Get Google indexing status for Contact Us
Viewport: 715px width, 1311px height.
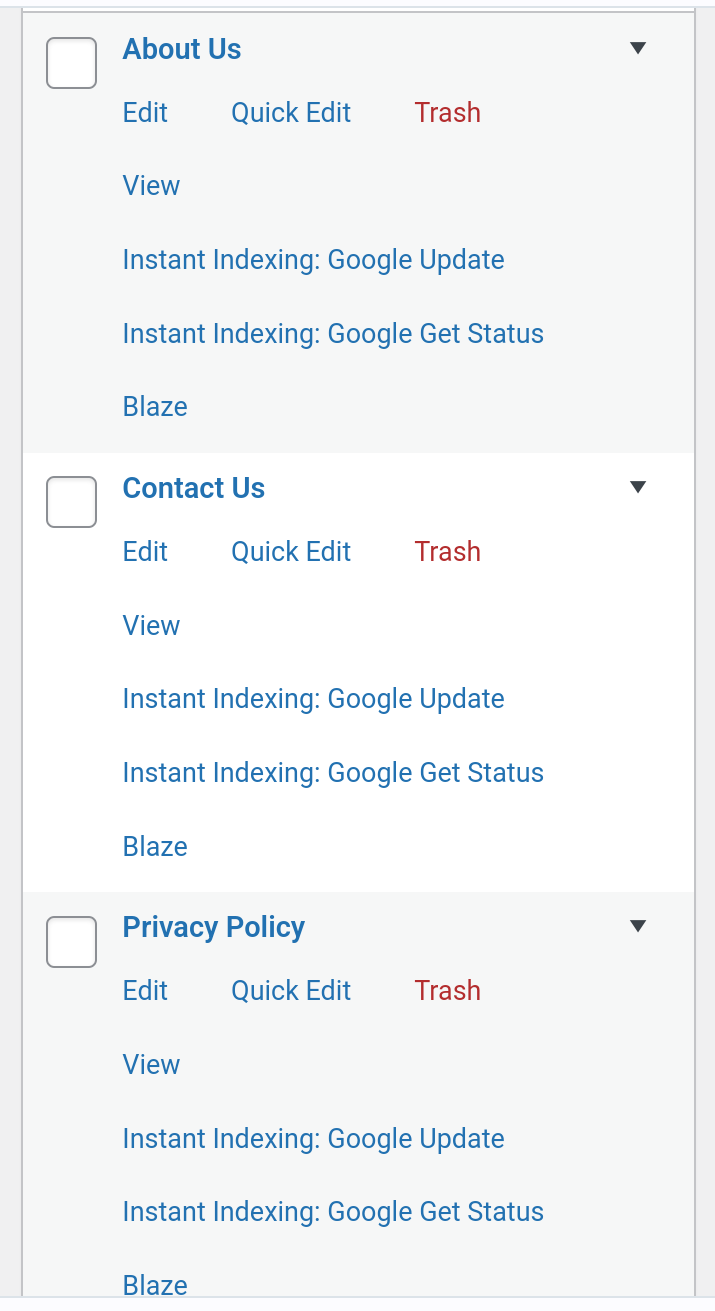coord(333,773)
